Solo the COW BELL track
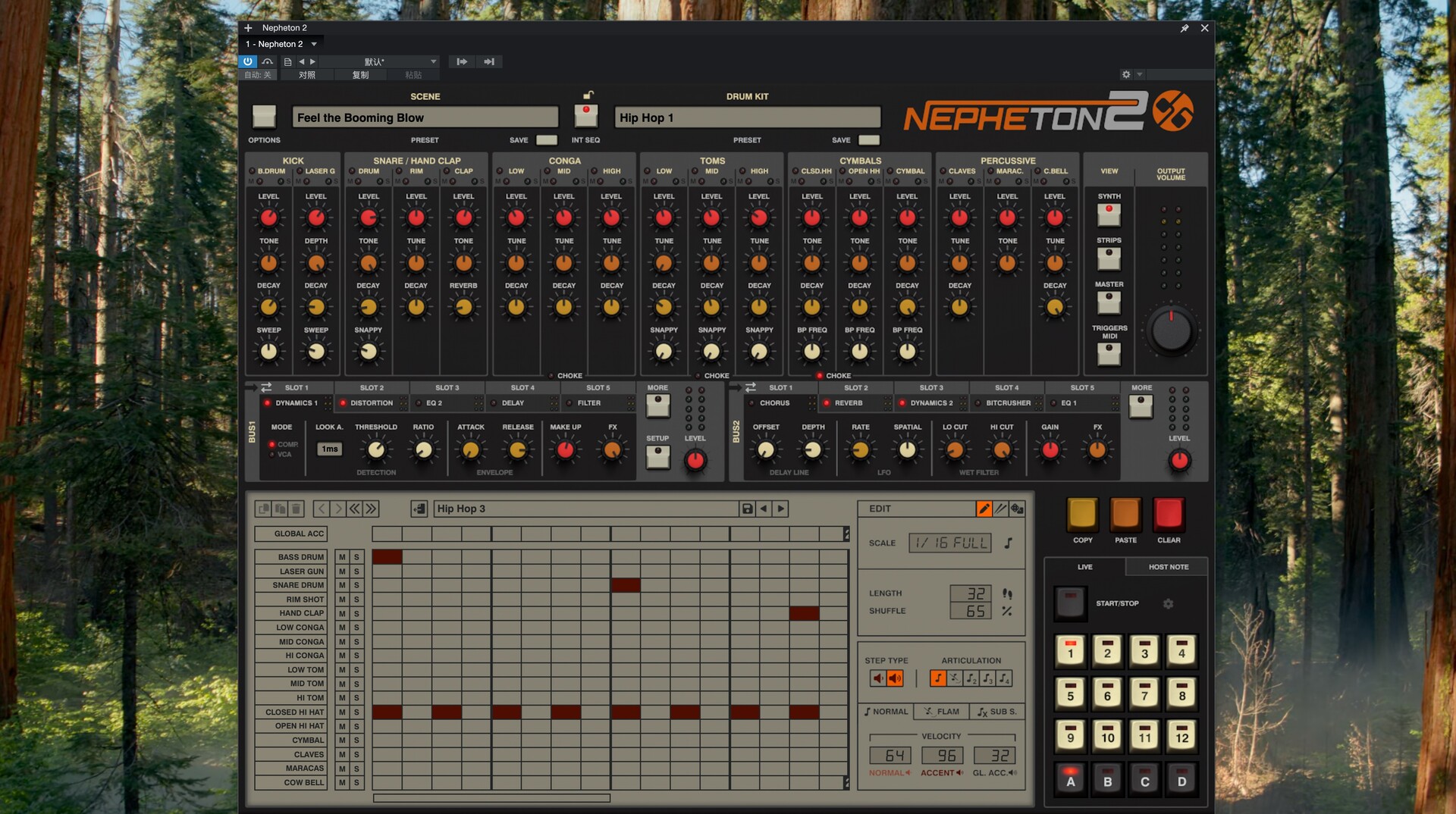The image size is (1456, 814). point(356,783)
